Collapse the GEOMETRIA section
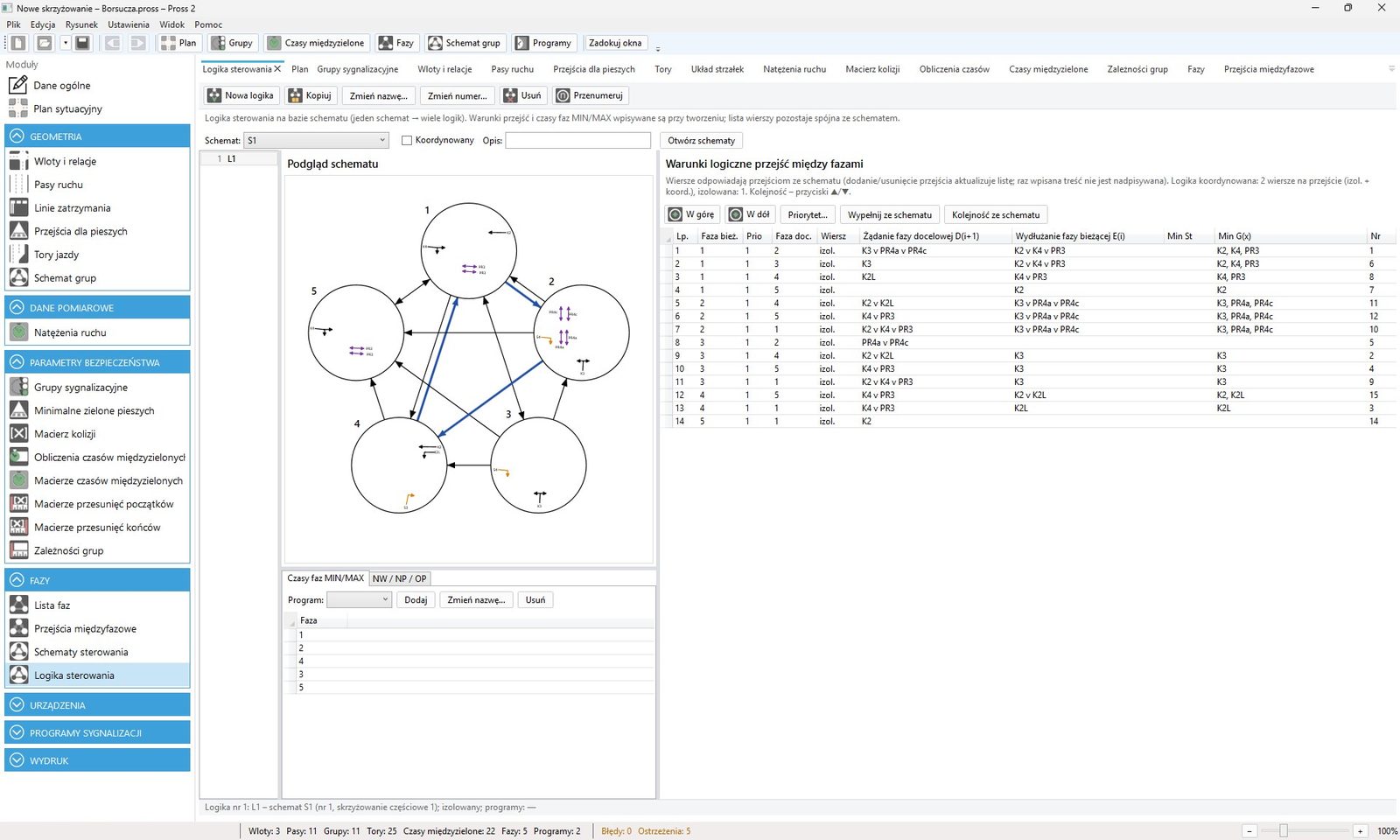Screen dimensions: 1400x840 tap(97, 136)
